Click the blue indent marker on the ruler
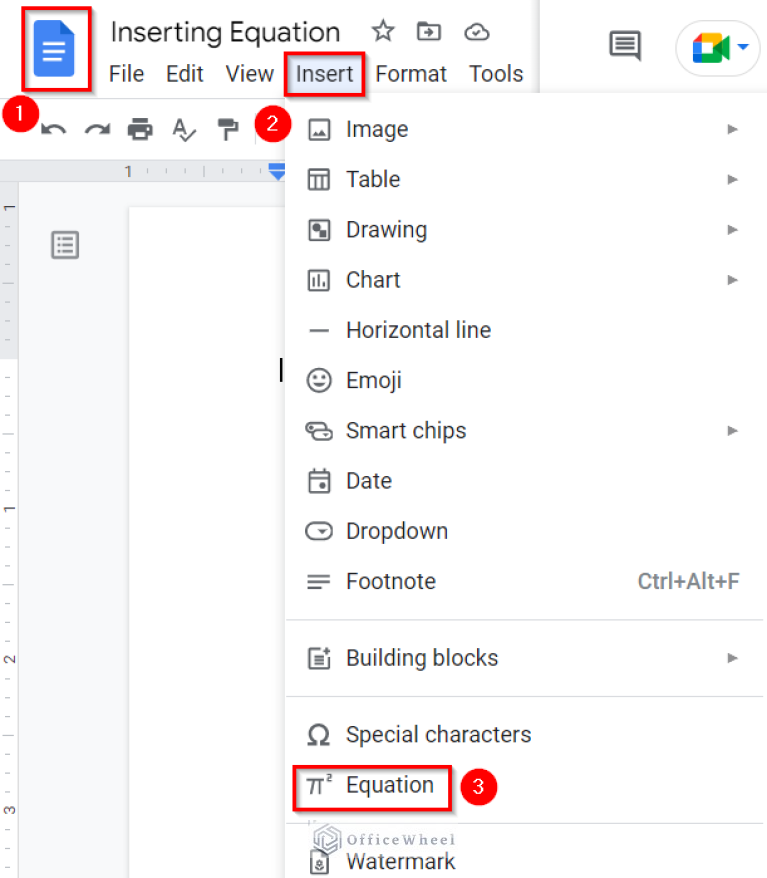This screenshot has height=878, width=767. point(277,171)
